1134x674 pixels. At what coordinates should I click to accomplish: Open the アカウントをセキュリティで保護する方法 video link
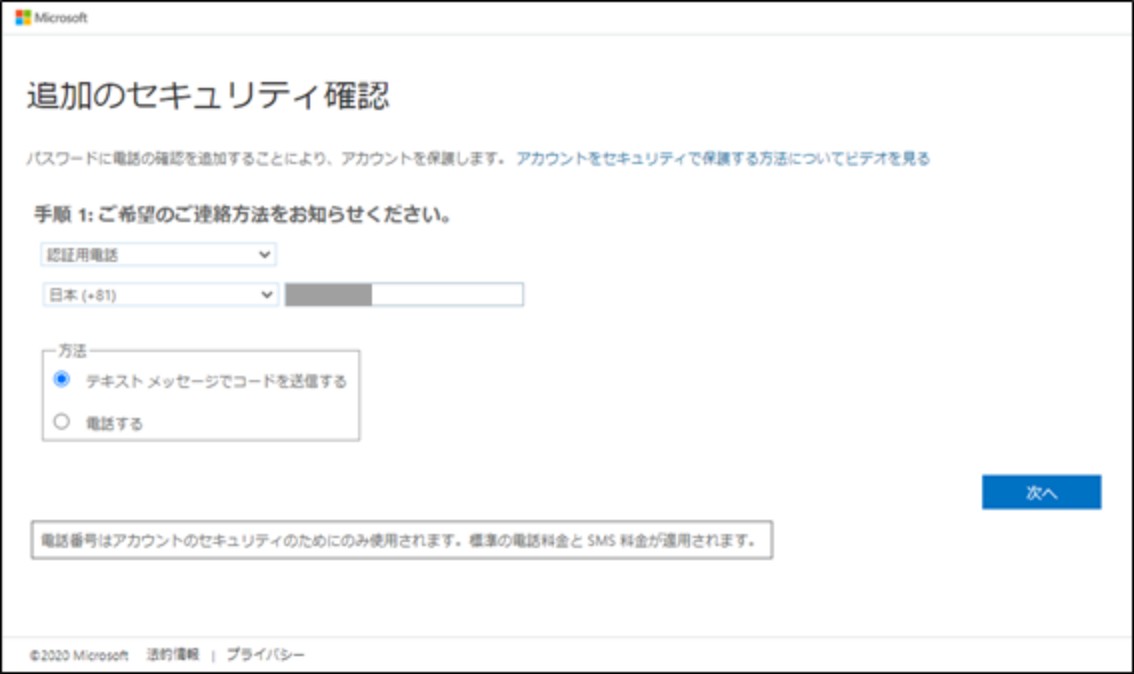(722, 158)
